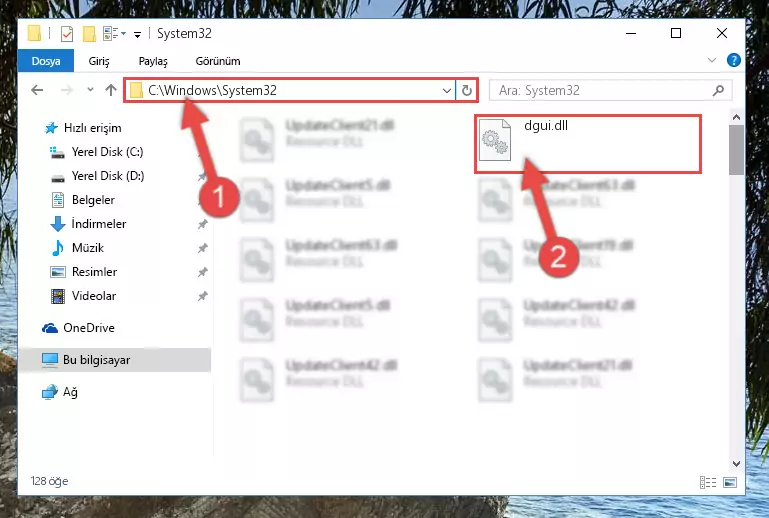The height and width of the screenshot is (518, 769).
Task: Maximize the System32 window
Action: (676, 33)
